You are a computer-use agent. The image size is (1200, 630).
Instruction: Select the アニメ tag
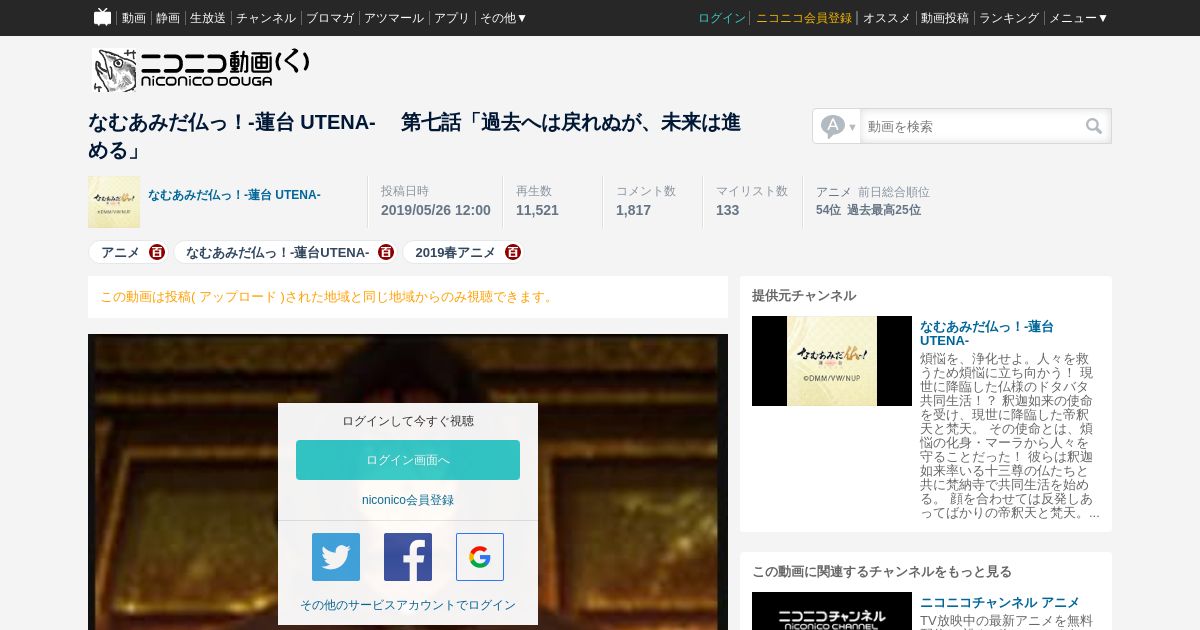point(120,252)
